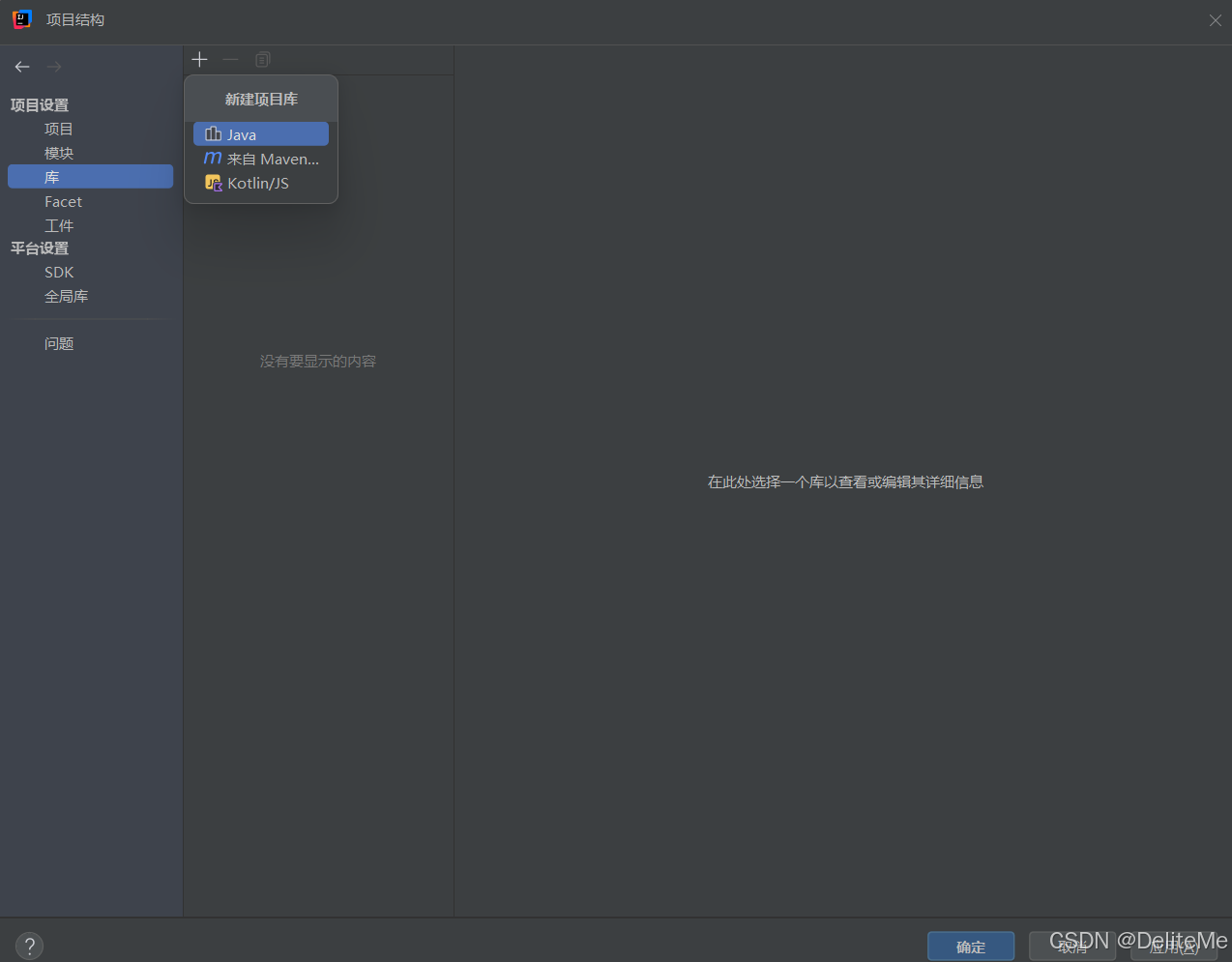Click the 平台设置 section heading
Screen dimensions: 1232x962
pyautogui.click(x=40, y=248)
